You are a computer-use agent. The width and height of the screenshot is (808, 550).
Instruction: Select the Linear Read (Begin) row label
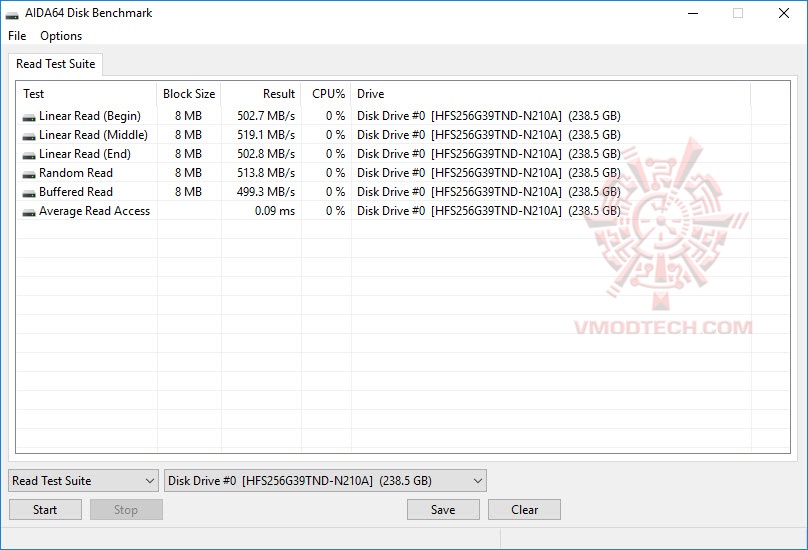pyautogui.click(x=90, y=116)
